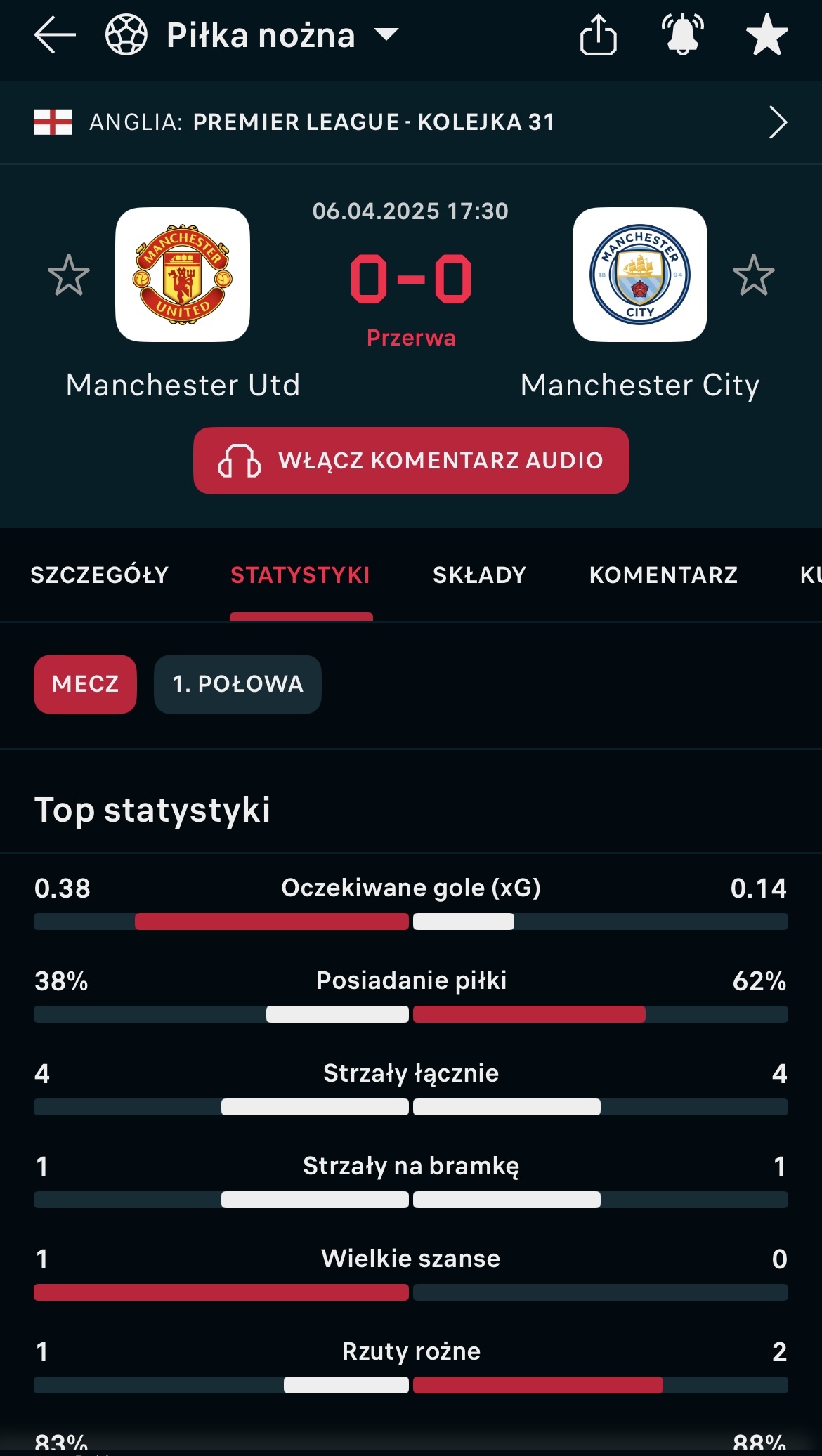Click the football sport icon

coord(126,35)
